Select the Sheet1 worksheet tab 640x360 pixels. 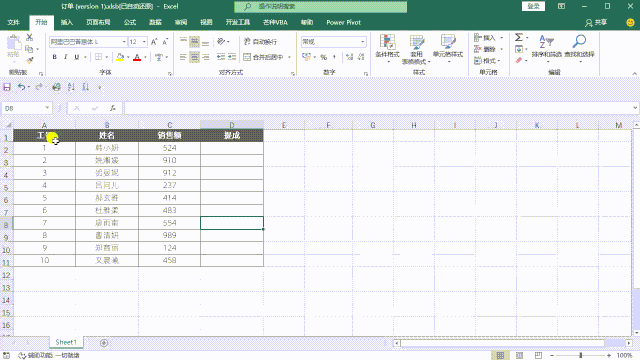66,342
